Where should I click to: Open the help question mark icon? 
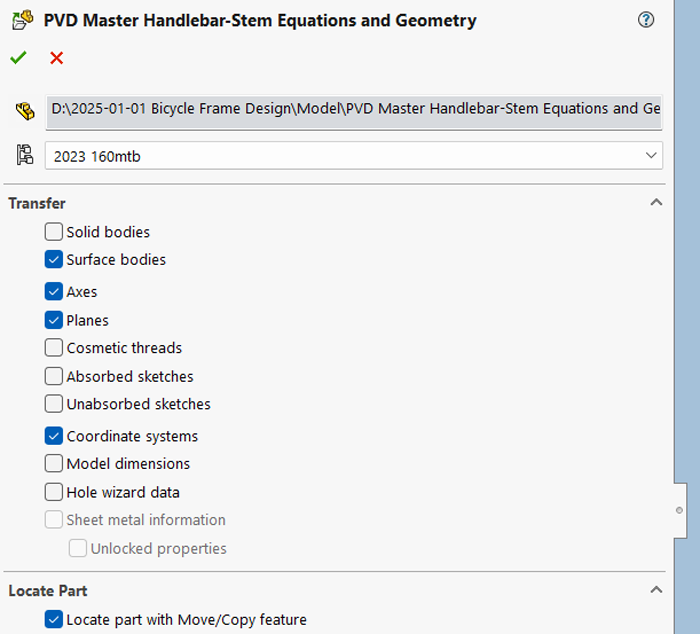[x=646, y=20]
